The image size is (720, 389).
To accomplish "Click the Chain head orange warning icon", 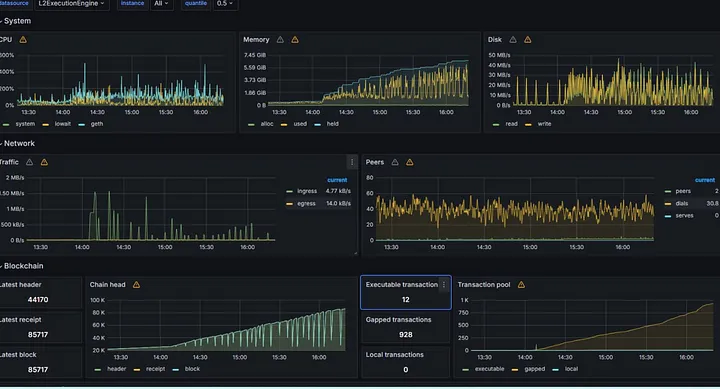I will pyautogui.click(x=136, y=285).
